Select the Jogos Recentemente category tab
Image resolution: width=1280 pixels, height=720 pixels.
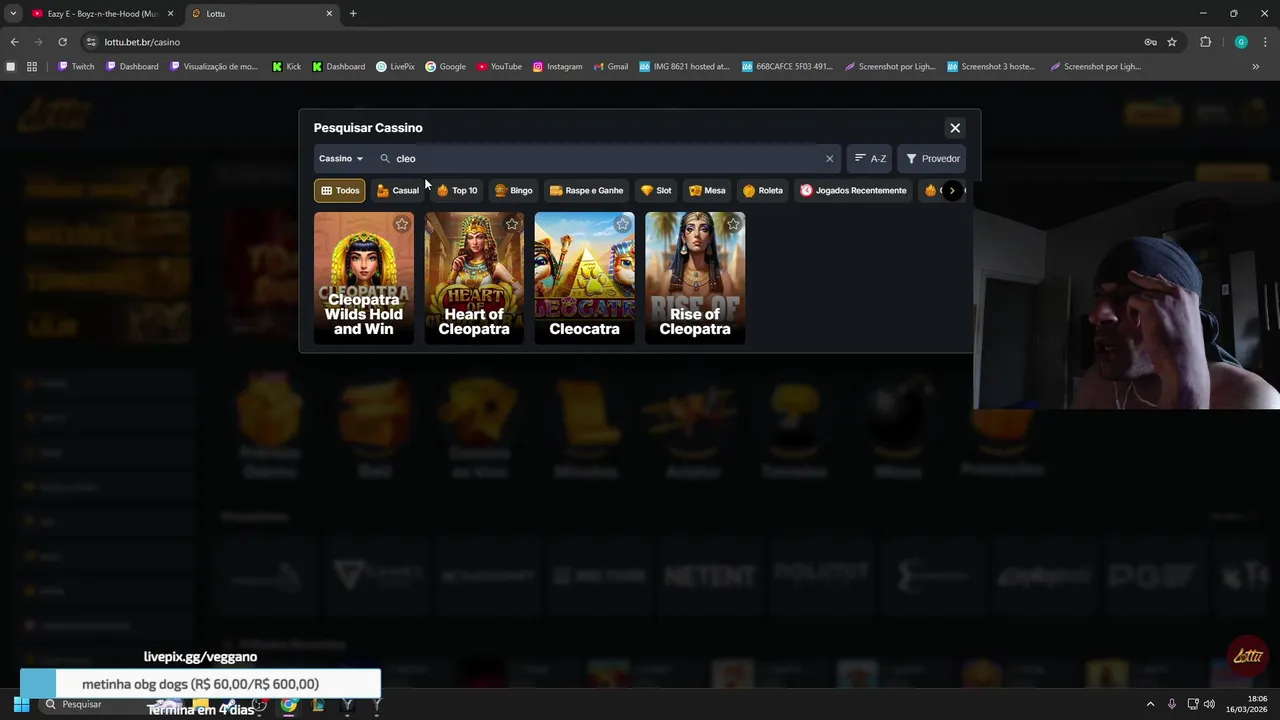click(x=854, y=190)
